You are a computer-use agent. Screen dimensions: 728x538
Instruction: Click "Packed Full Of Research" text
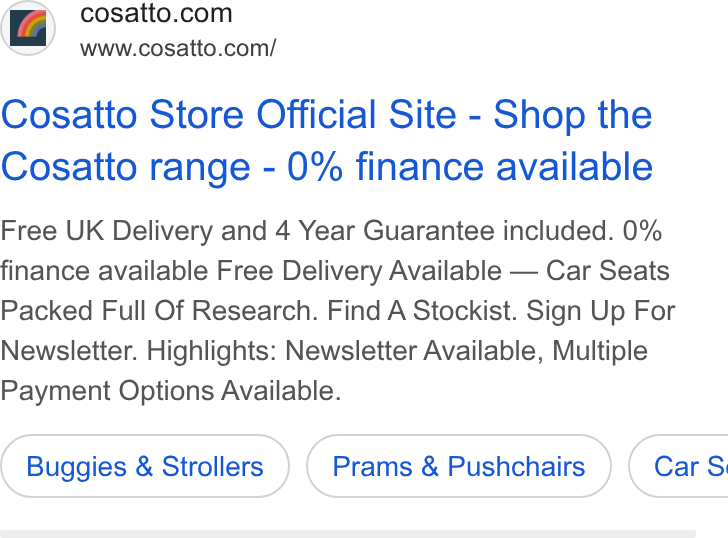click(159, 311)
